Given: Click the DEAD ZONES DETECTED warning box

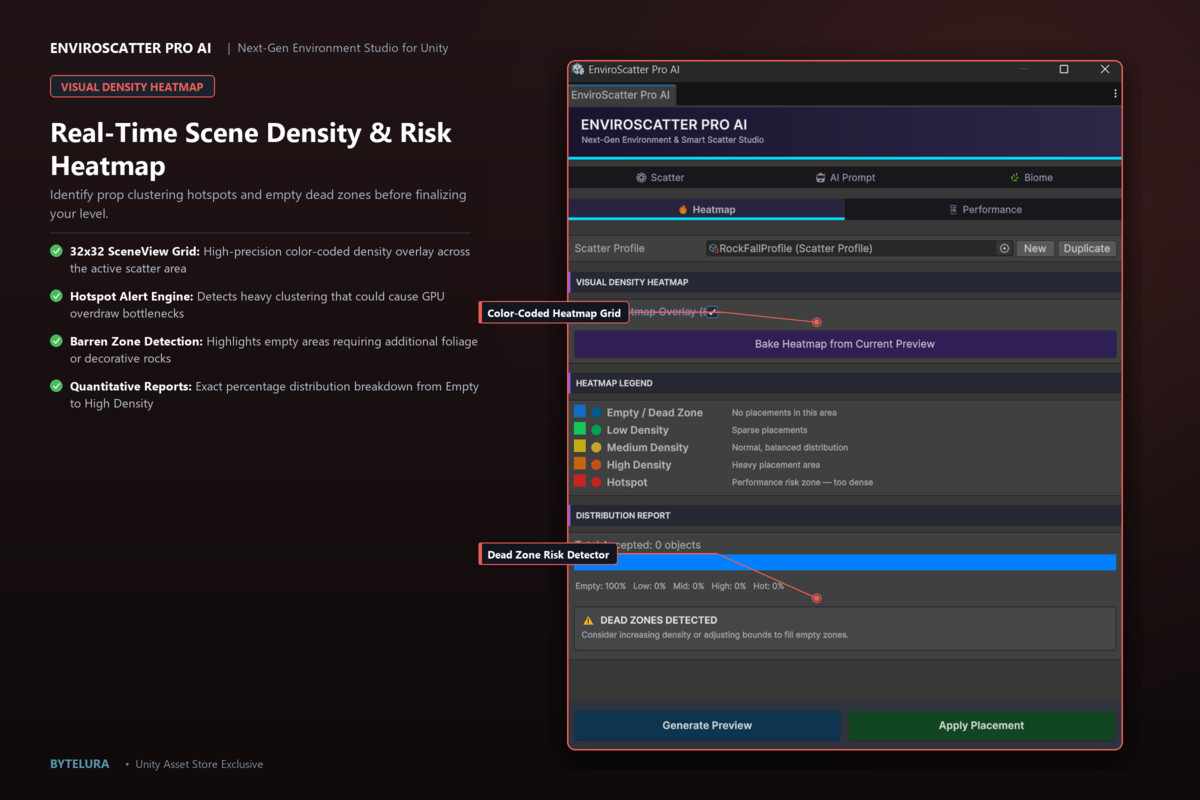Looking at the screenshot, I should (x=845, y=628).
